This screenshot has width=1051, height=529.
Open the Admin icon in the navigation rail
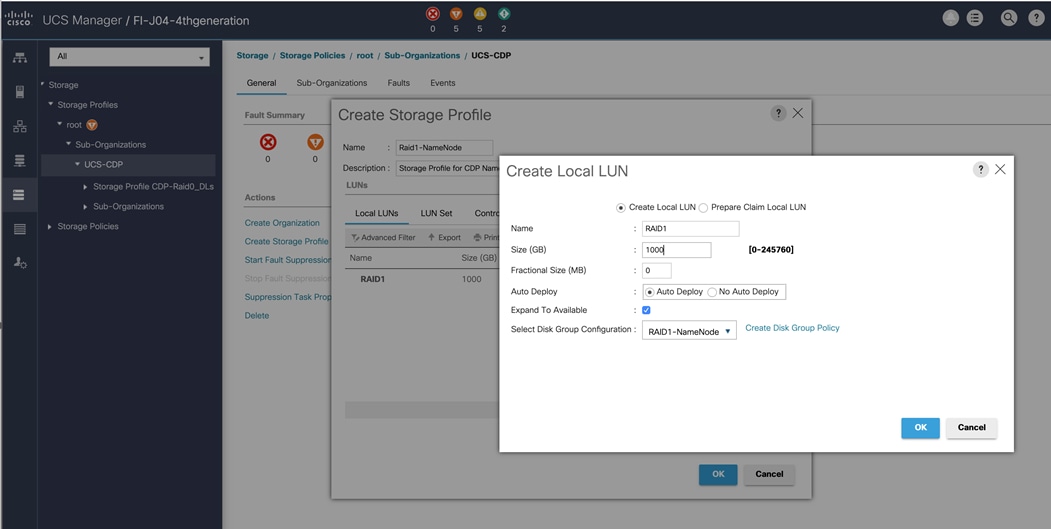pos(19,263)
